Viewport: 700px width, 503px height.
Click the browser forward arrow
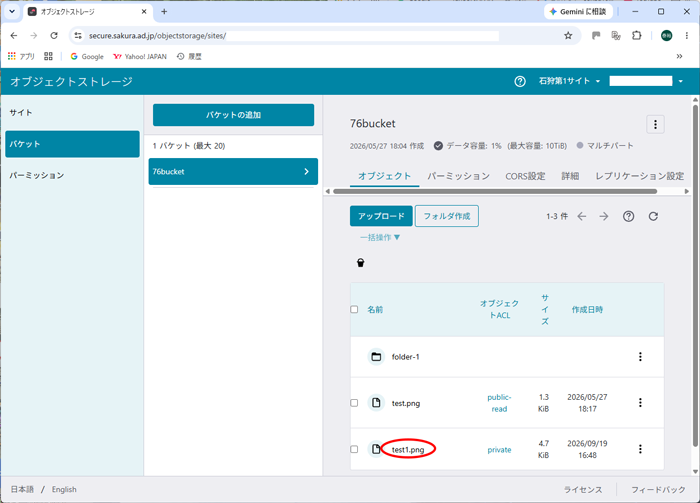33,36
